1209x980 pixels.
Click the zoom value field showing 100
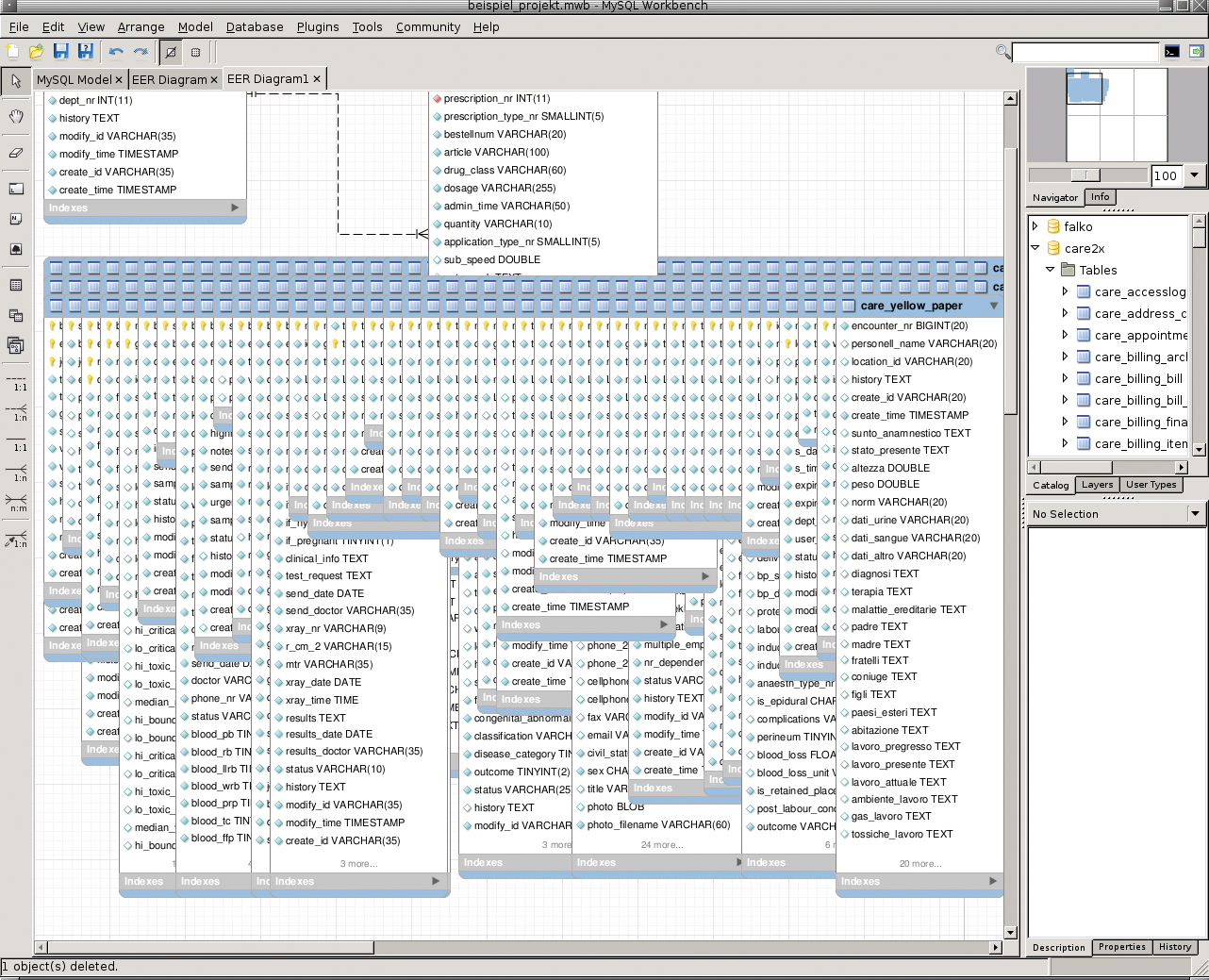point(1167,175)
